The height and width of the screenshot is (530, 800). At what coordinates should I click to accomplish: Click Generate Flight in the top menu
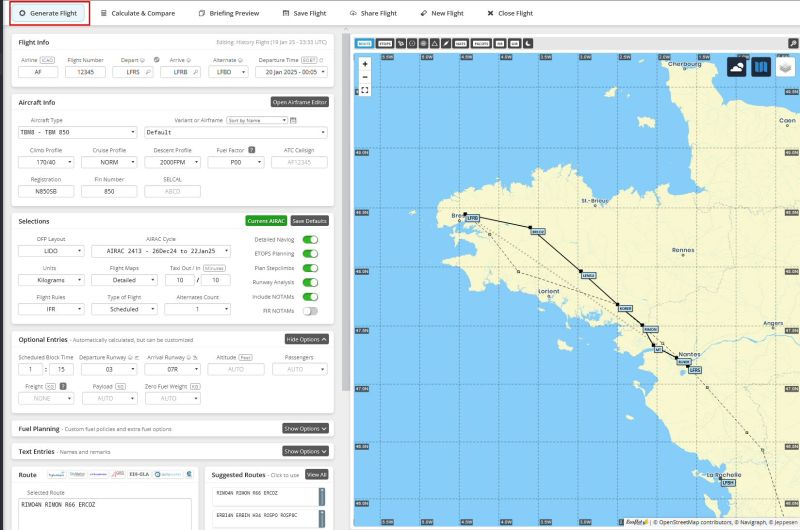click(x=49, y=13)
